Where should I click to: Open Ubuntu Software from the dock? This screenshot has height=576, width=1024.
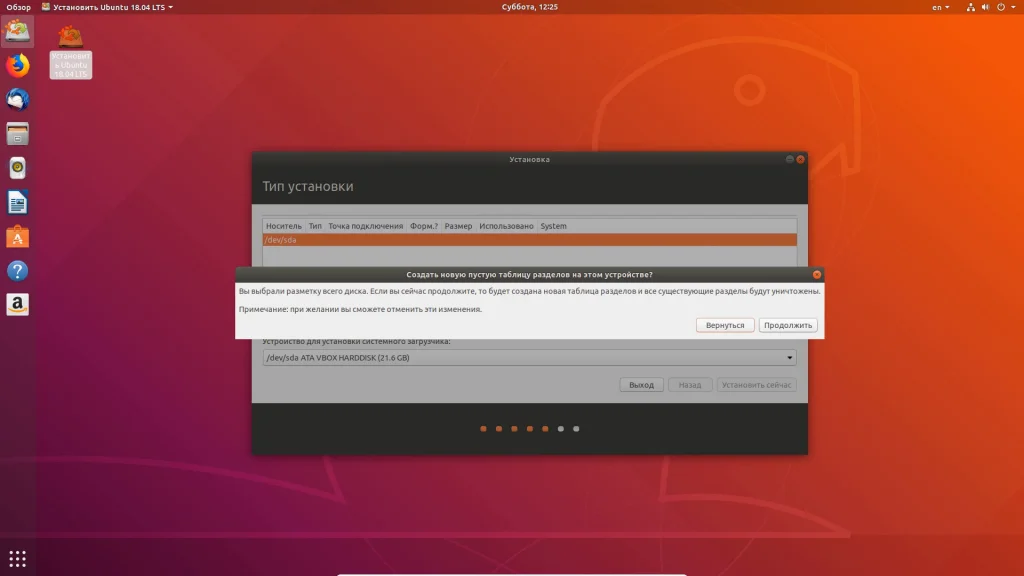18,237
